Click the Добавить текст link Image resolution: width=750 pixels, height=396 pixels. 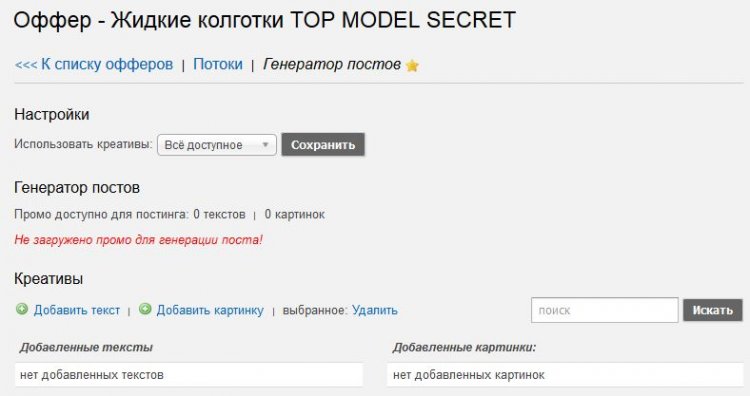click(77, 310)
